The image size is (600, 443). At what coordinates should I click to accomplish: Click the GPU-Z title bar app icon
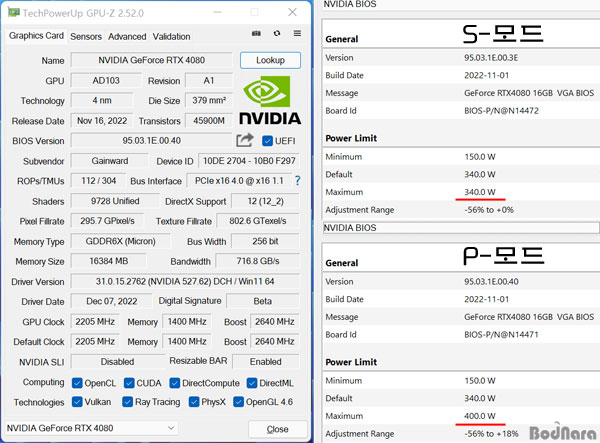pyautogui.click(x=14, y=12)
